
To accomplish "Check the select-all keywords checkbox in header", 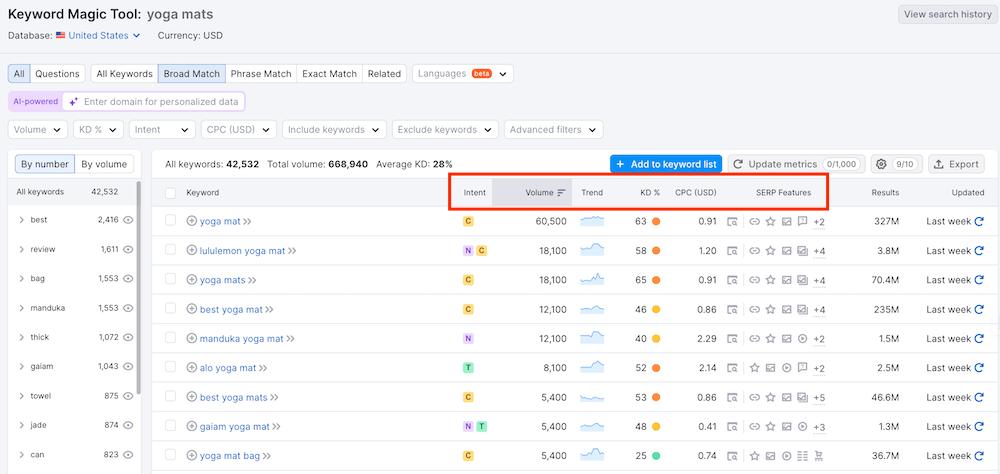I will [170, 193].
